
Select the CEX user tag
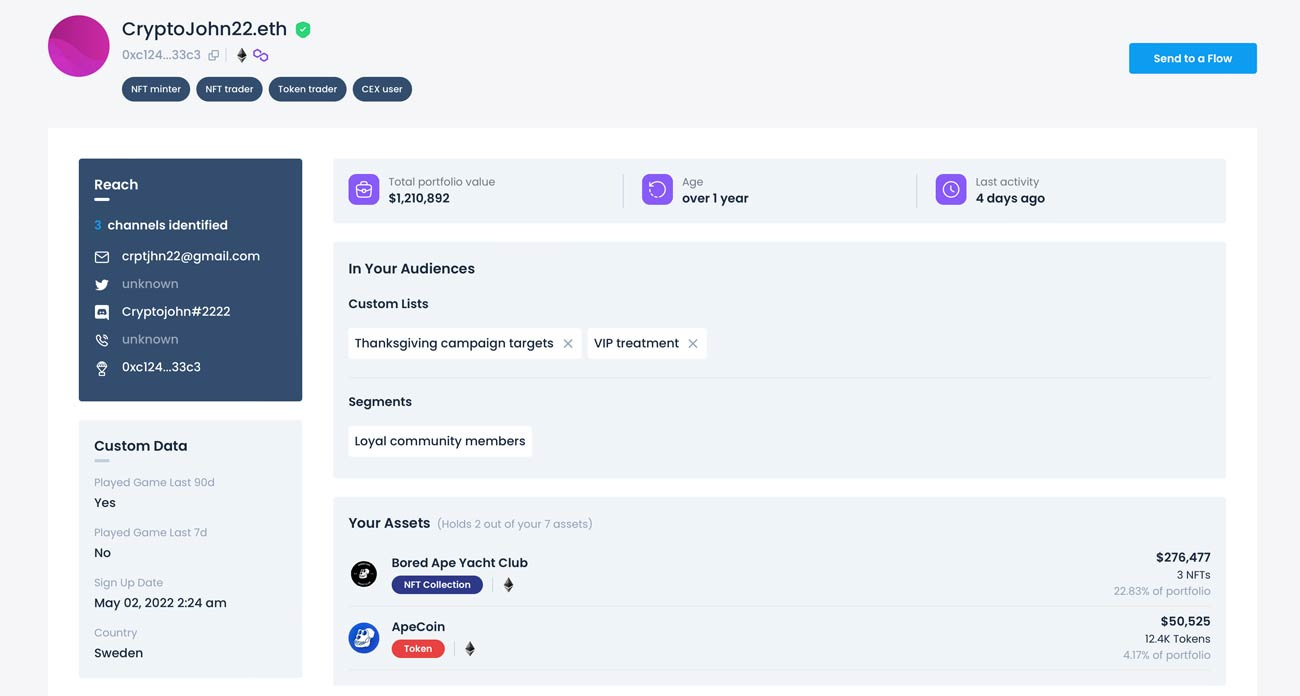[x=382, y=89]
